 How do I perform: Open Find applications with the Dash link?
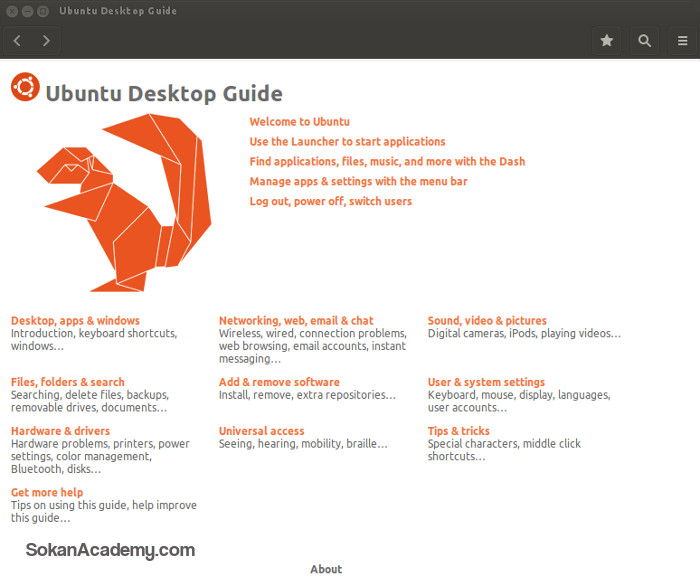(387, 162)
